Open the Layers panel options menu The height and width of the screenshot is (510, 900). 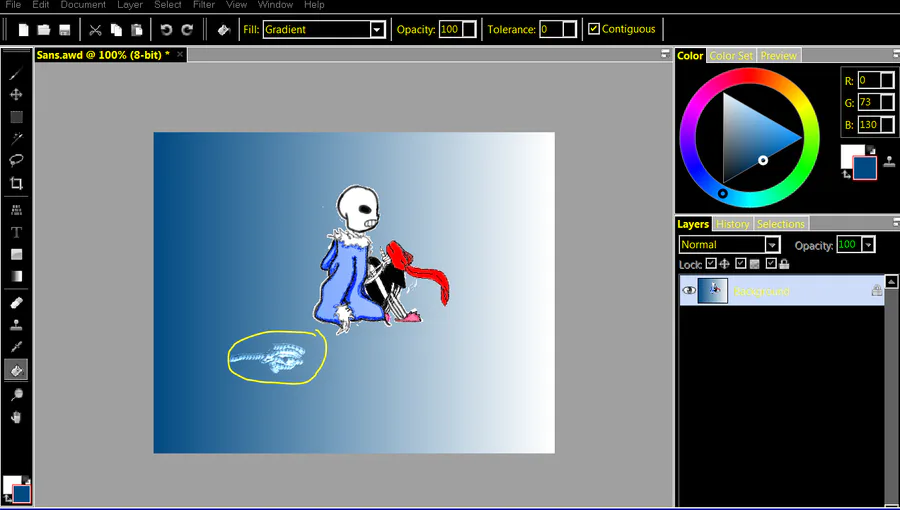[x=896, y=222]
